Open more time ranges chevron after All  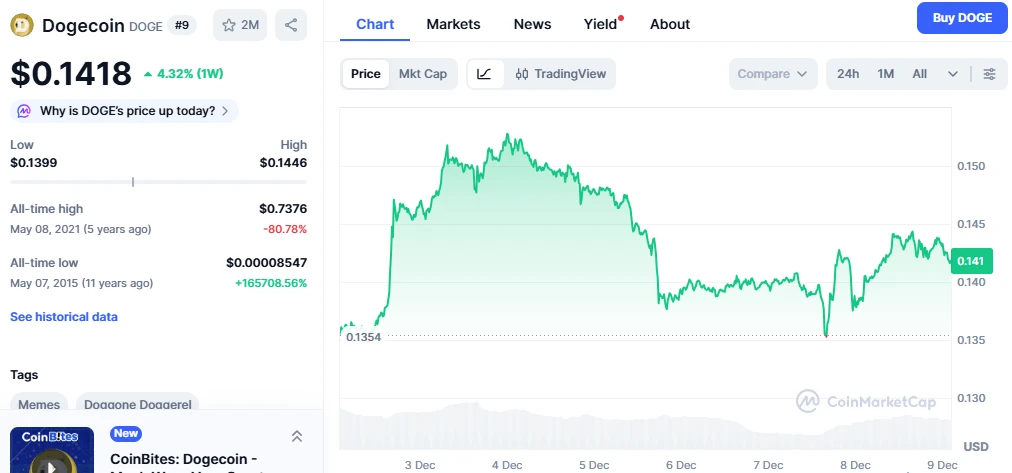coord(952,74)
